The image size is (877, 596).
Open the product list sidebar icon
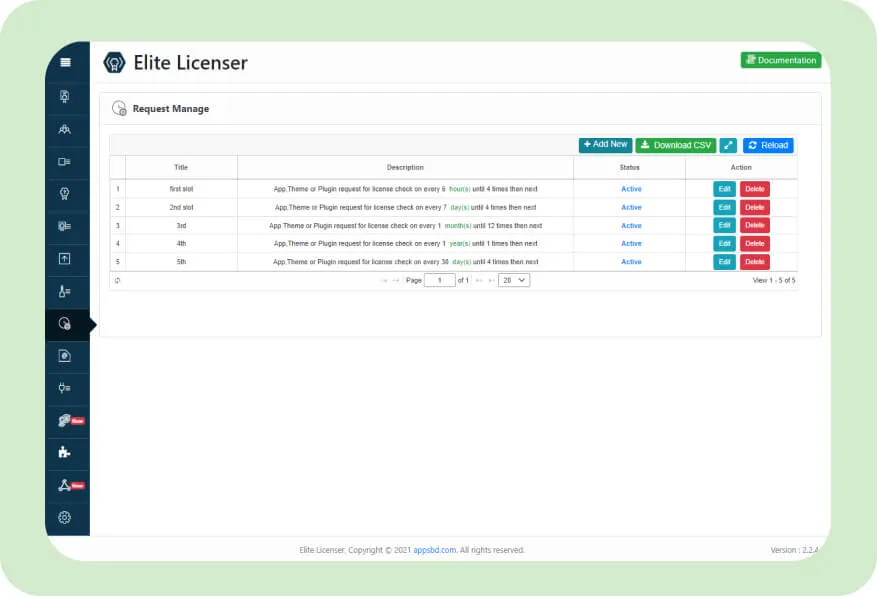(65, 162)
